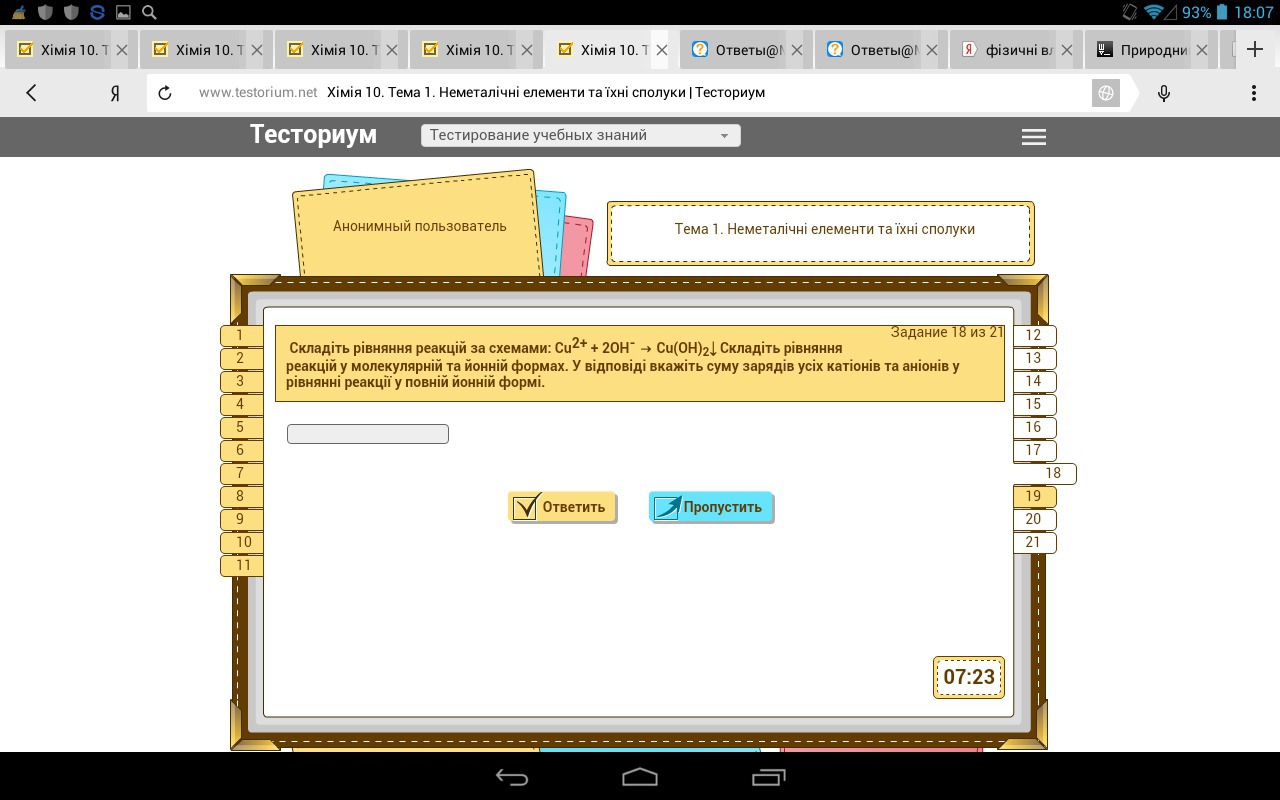Go back with the browser back arrow
Viewport: 1280px width, 800px height.
(31, 93)
